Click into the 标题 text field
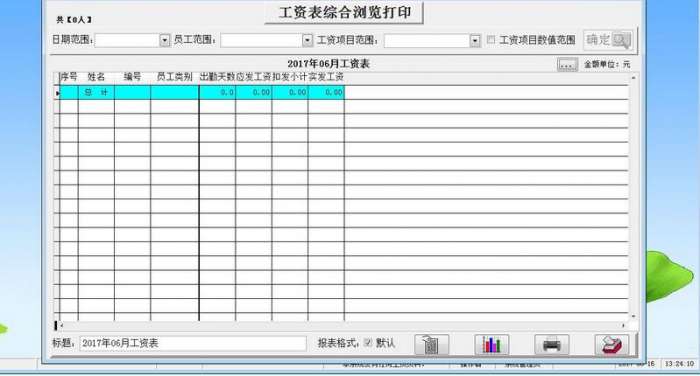Viewport: 700px width, 376px height. click(193, 343)
